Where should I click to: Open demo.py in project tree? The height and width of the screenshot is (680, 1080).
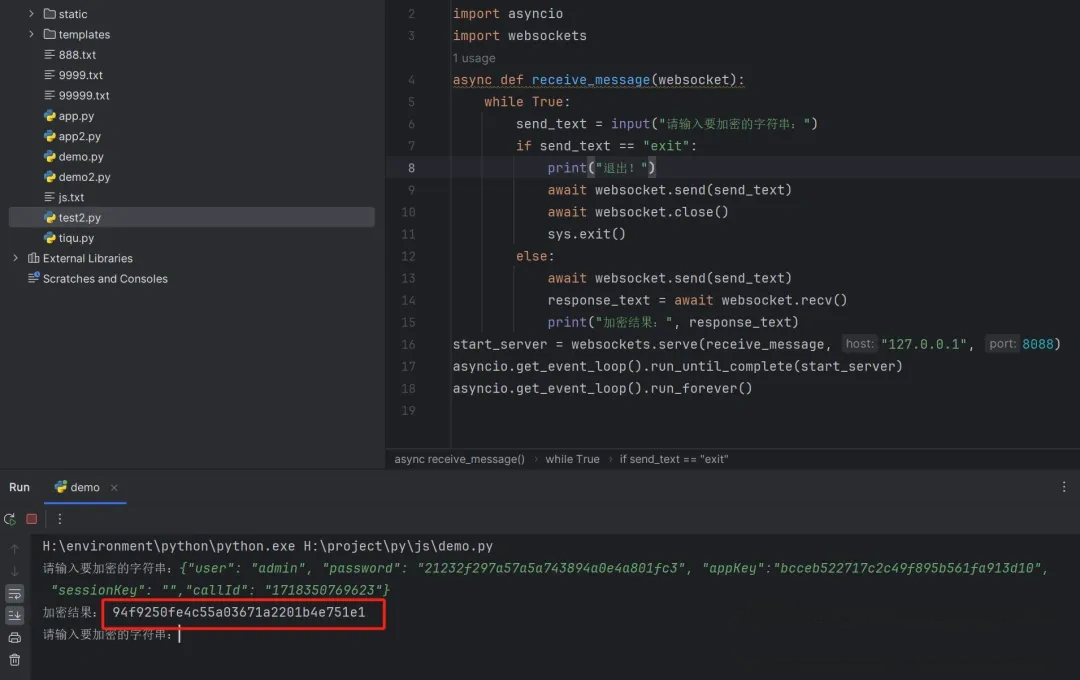[81, 156]
